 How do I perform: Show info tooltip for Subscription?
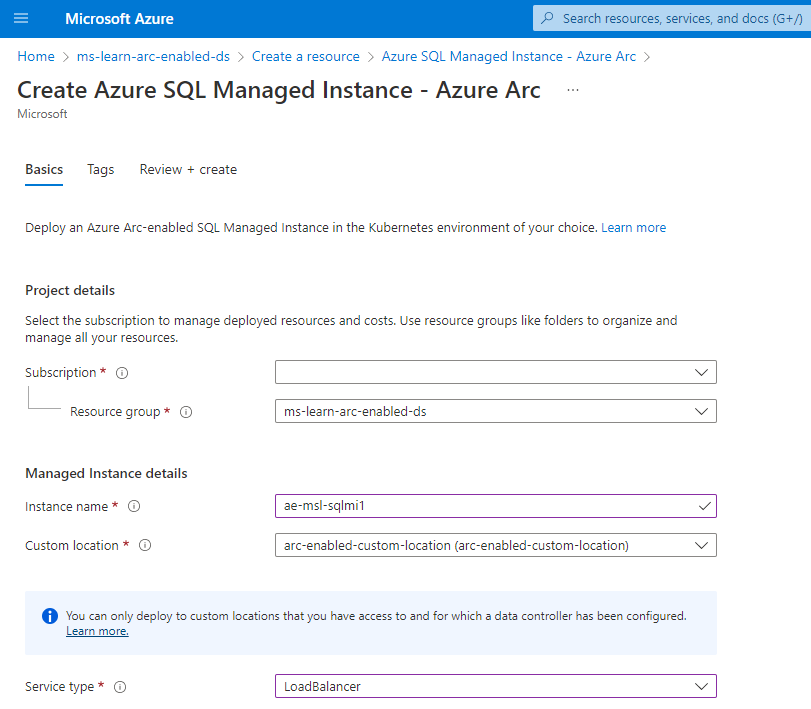click(122, 373)
